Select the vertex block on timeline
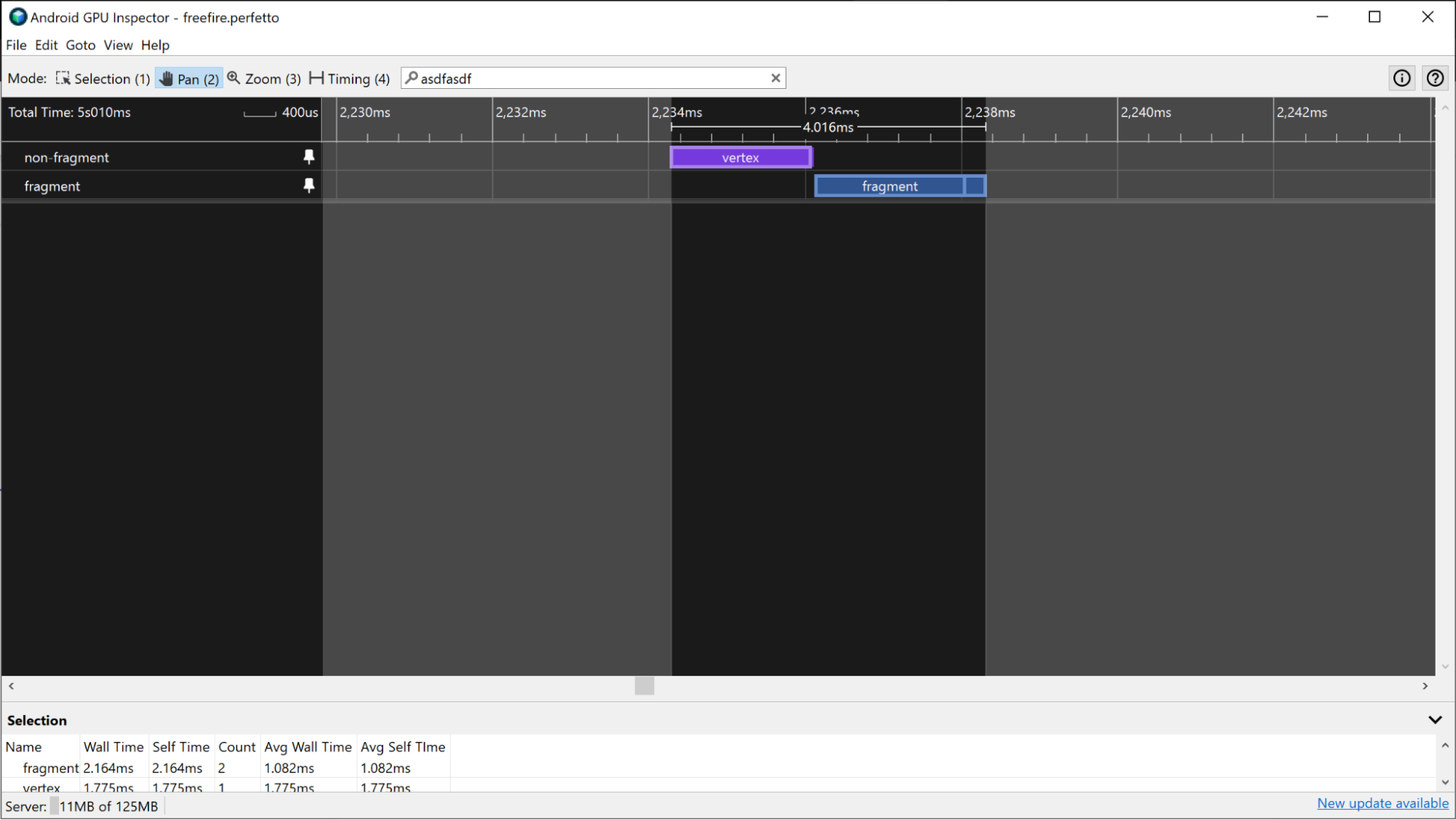Image resolution: width=1456 pixels, height=820 pixels. click(x=741, y=157)
